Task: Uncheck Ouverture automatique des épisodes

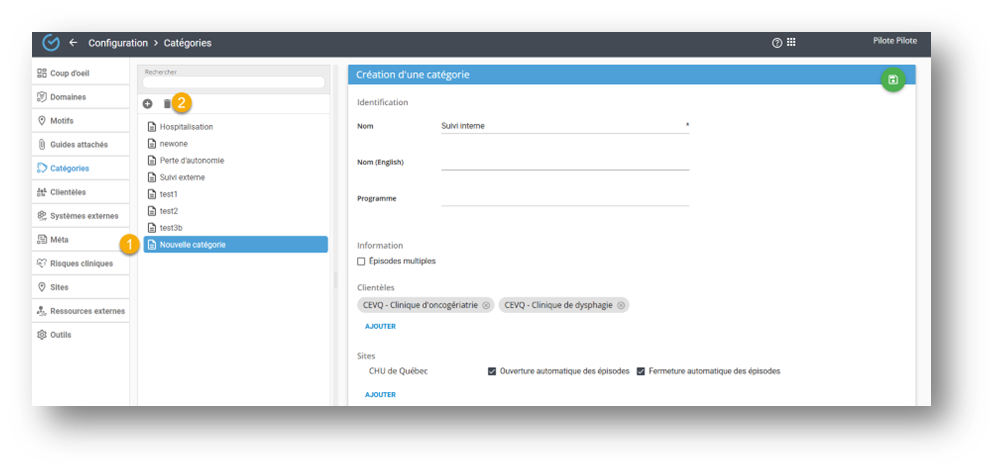Action: (492, 371)
